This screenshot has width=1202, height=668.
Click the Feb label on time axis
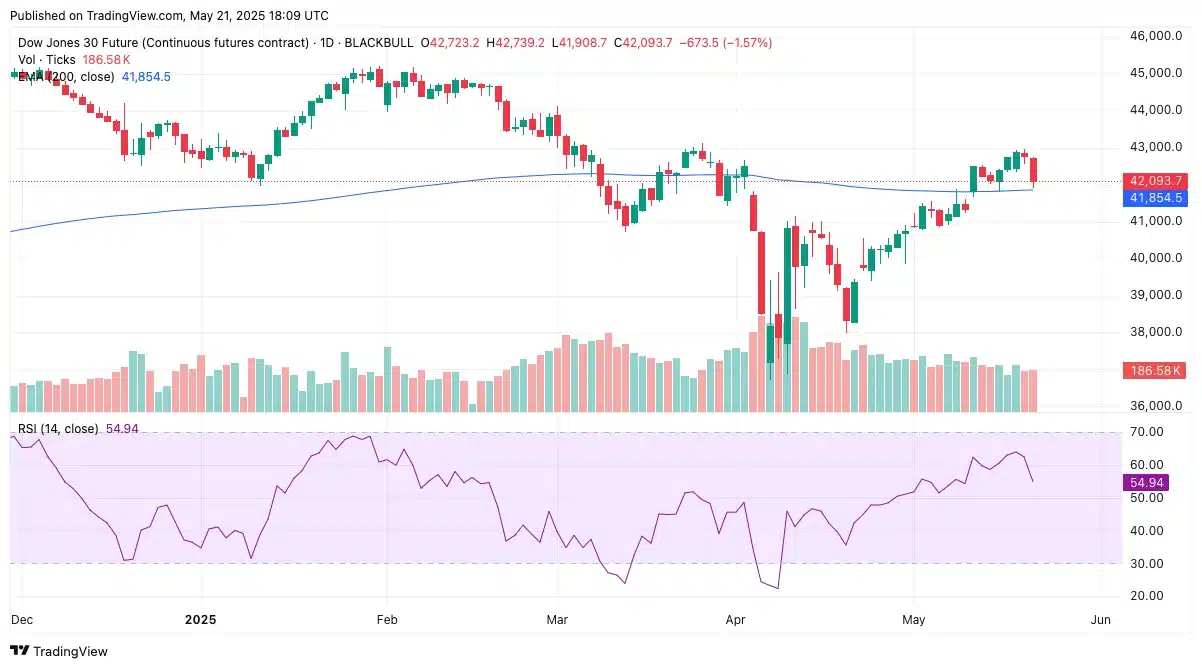tap(386, 620)
